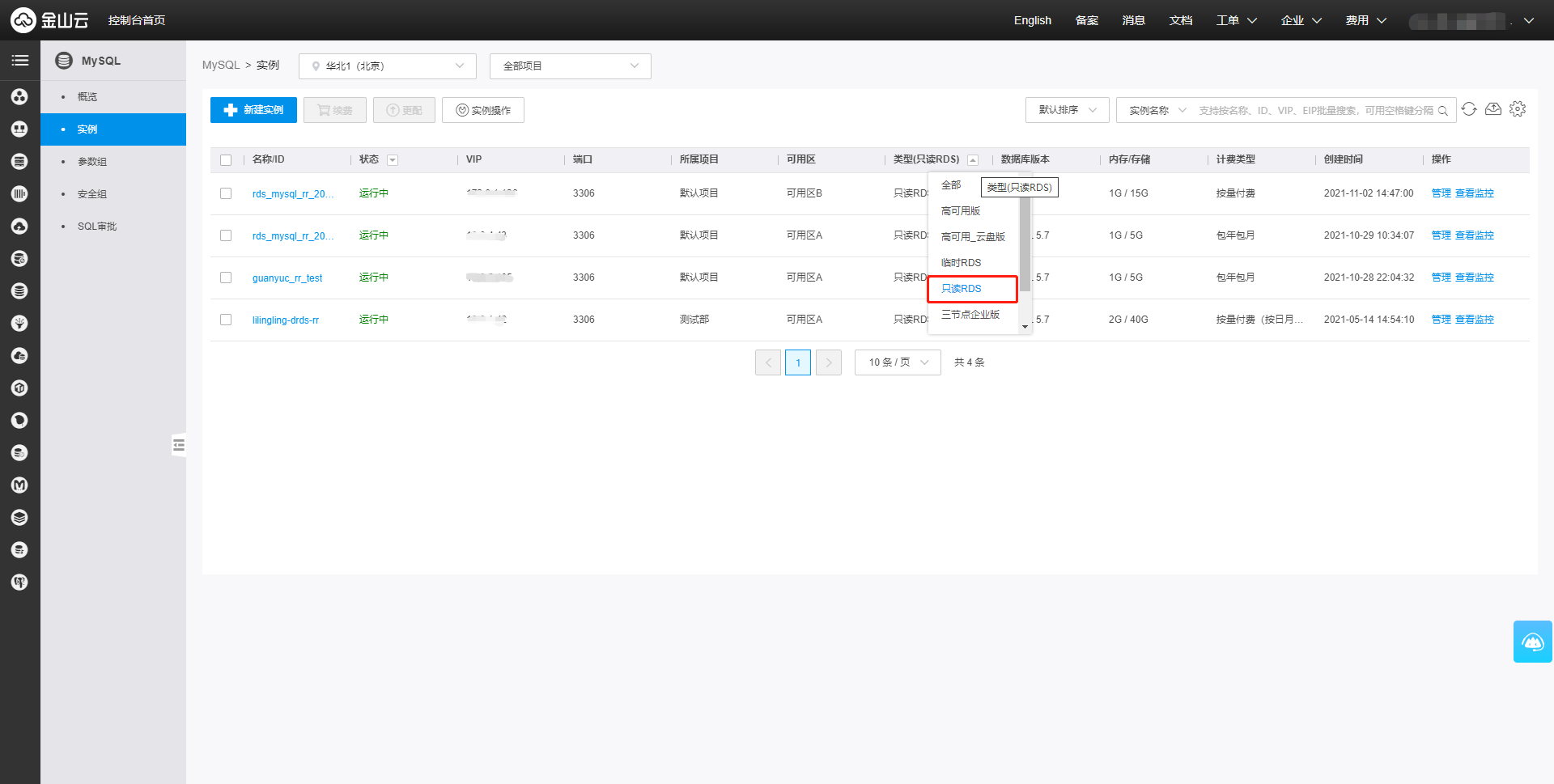Click the refresh icon beside the search box

pos(1469,109)
